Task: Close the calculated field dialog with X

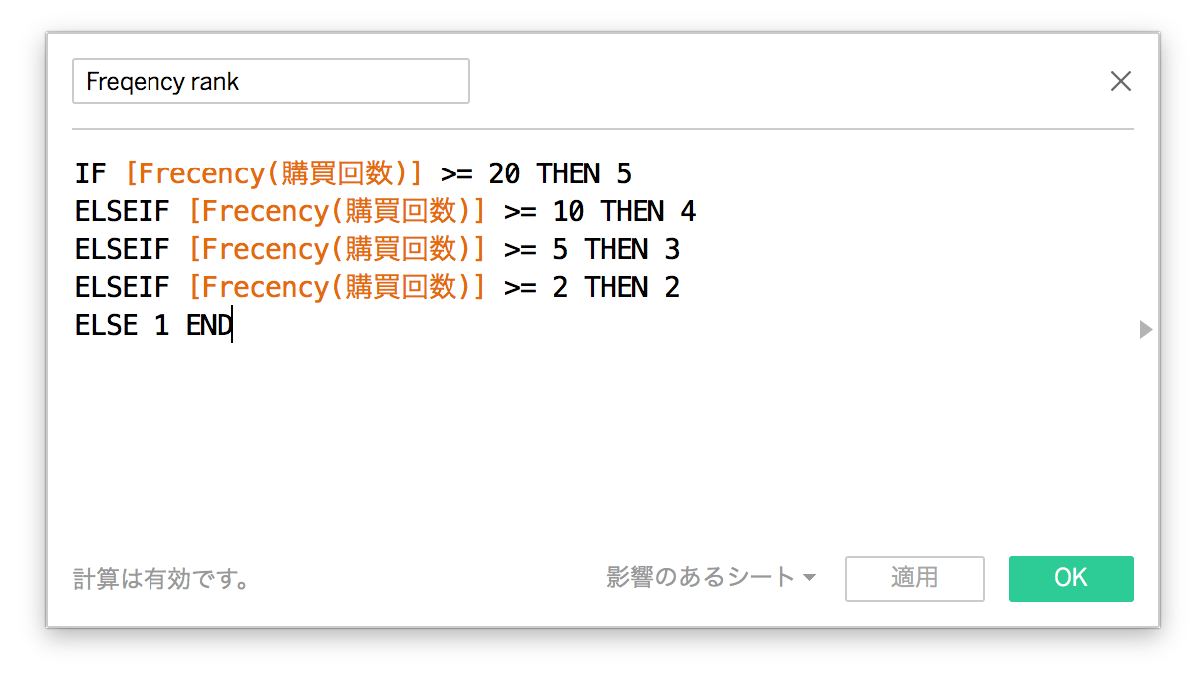Action: [x=1121, y=82]
